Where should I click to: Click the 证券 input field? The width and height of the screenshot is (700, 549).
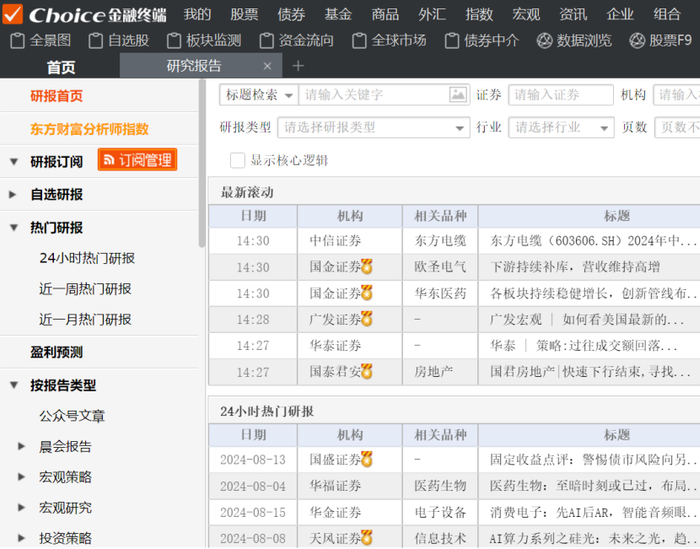coord(560,95)
